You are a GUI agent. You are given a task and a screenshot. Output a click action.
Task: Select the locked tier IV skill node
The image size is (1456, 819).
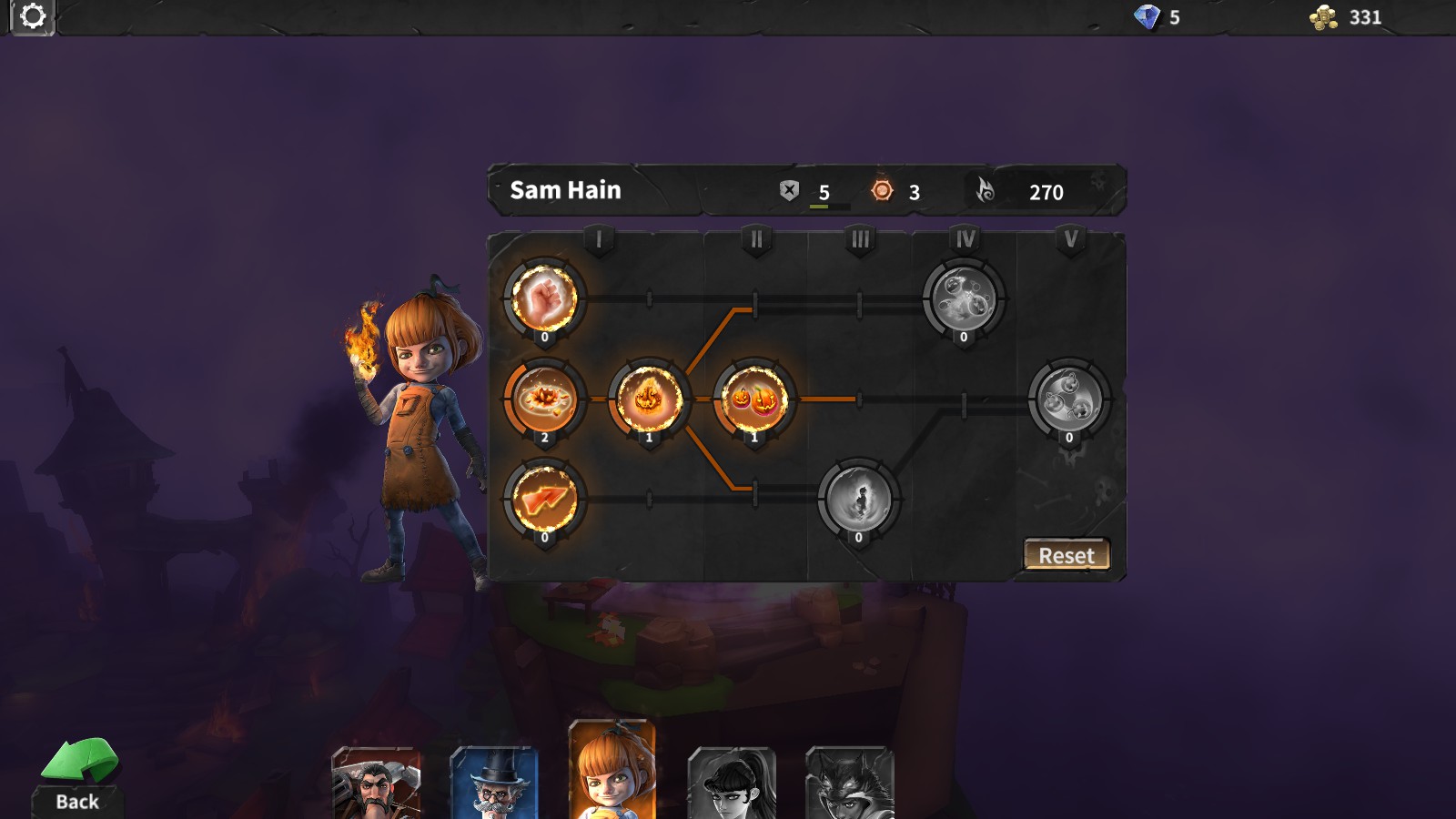(x=964, y=298)
